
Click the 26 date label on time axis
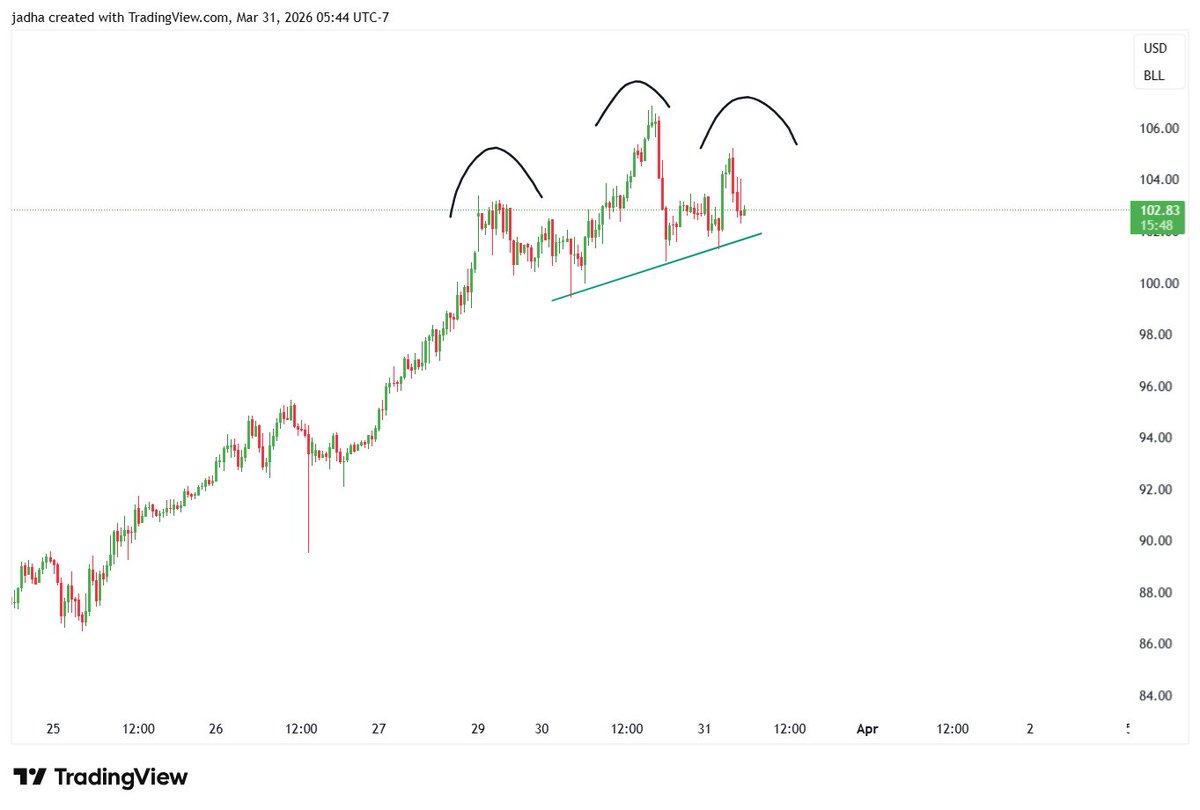point(216,730)
